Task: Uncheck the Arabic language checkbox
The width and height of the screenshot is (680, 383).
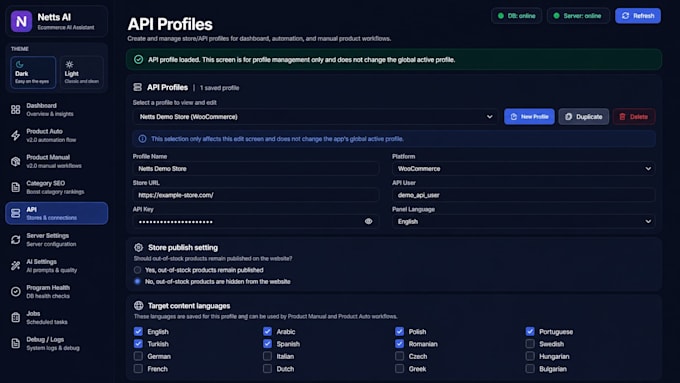Action: tap(267, 331)
